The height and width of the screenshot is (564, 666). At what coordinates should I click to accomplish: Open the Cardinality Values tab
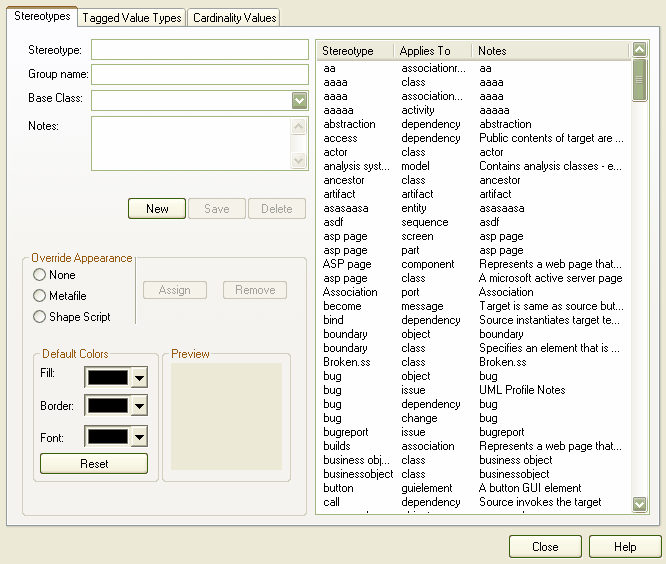234,18
